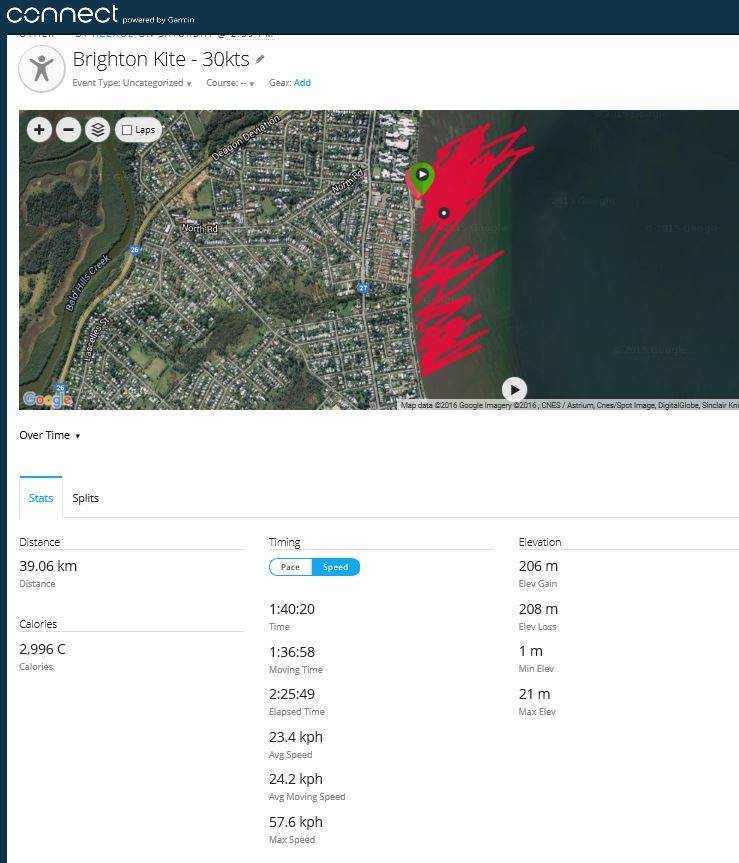Click the Add gear link

click(x=302, y=83)
